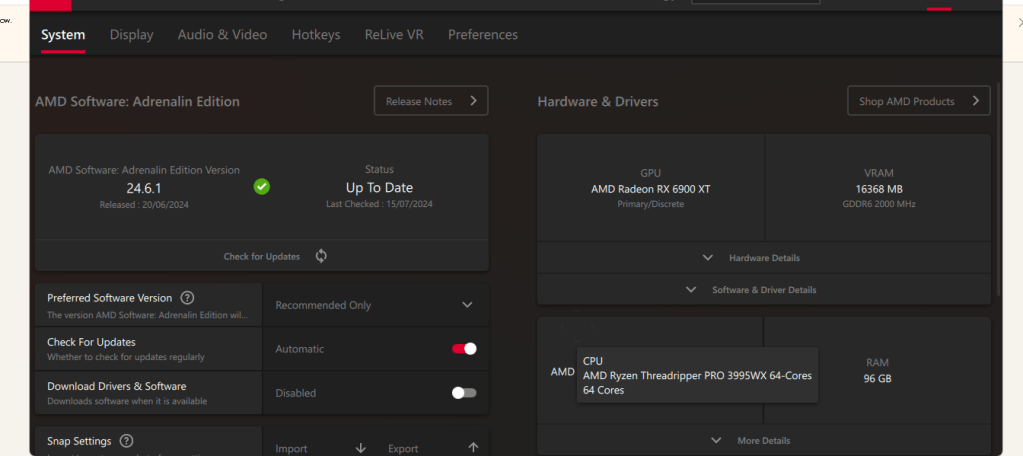Select the ReLive VR tab
Viewport: 1023px width, 456px height.
click(x=394, y=35)
